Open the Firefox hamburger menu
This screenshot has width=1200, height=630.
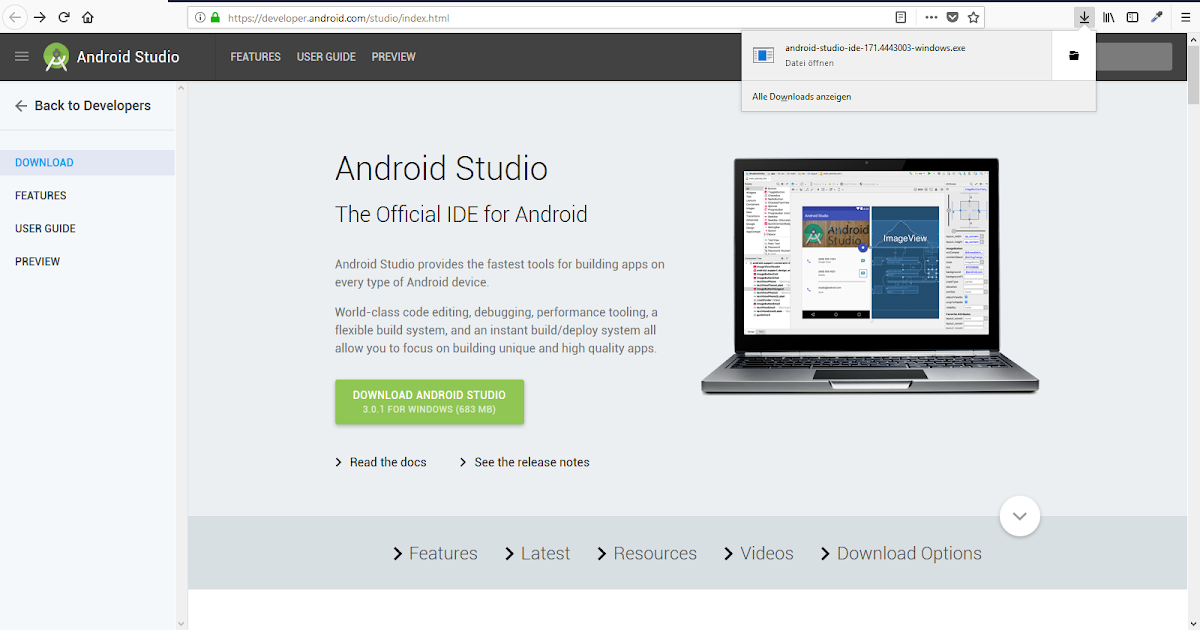(1186, 17)
